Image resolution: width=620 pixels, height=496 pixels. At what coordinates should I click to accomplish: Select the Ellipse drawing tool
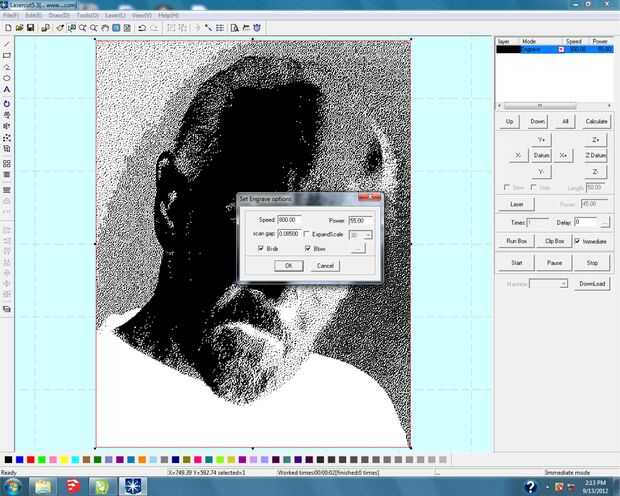(7, 78)
